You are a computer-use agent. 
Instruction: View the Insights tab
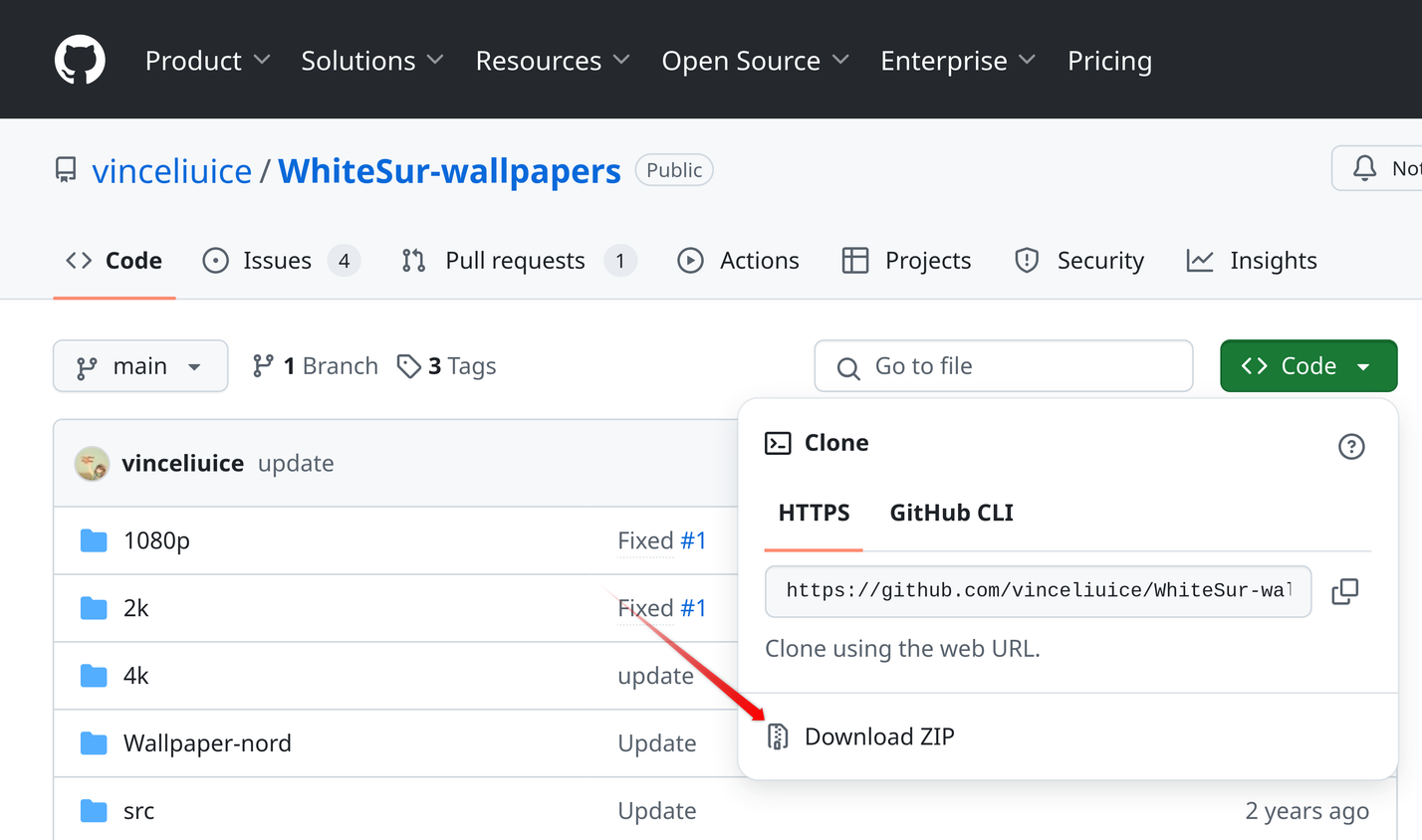point(1252,261)
